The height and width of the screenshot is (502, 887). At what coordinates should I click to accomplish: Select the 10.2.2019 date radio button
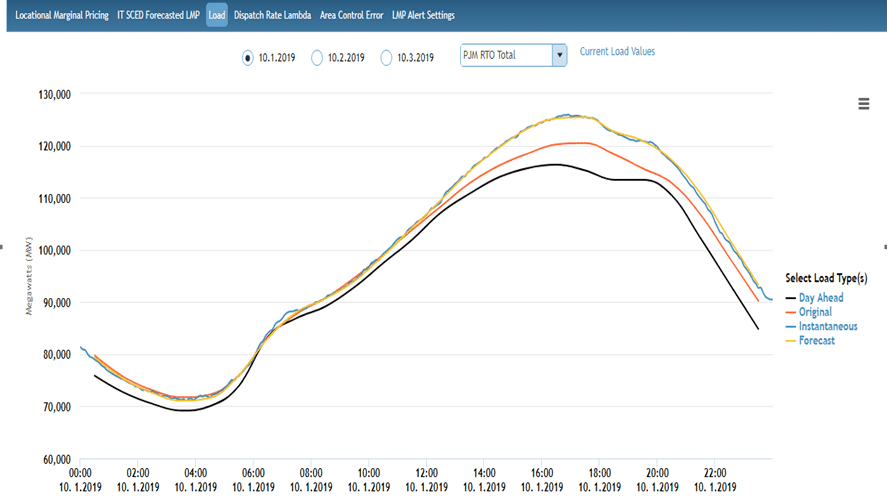317,58
